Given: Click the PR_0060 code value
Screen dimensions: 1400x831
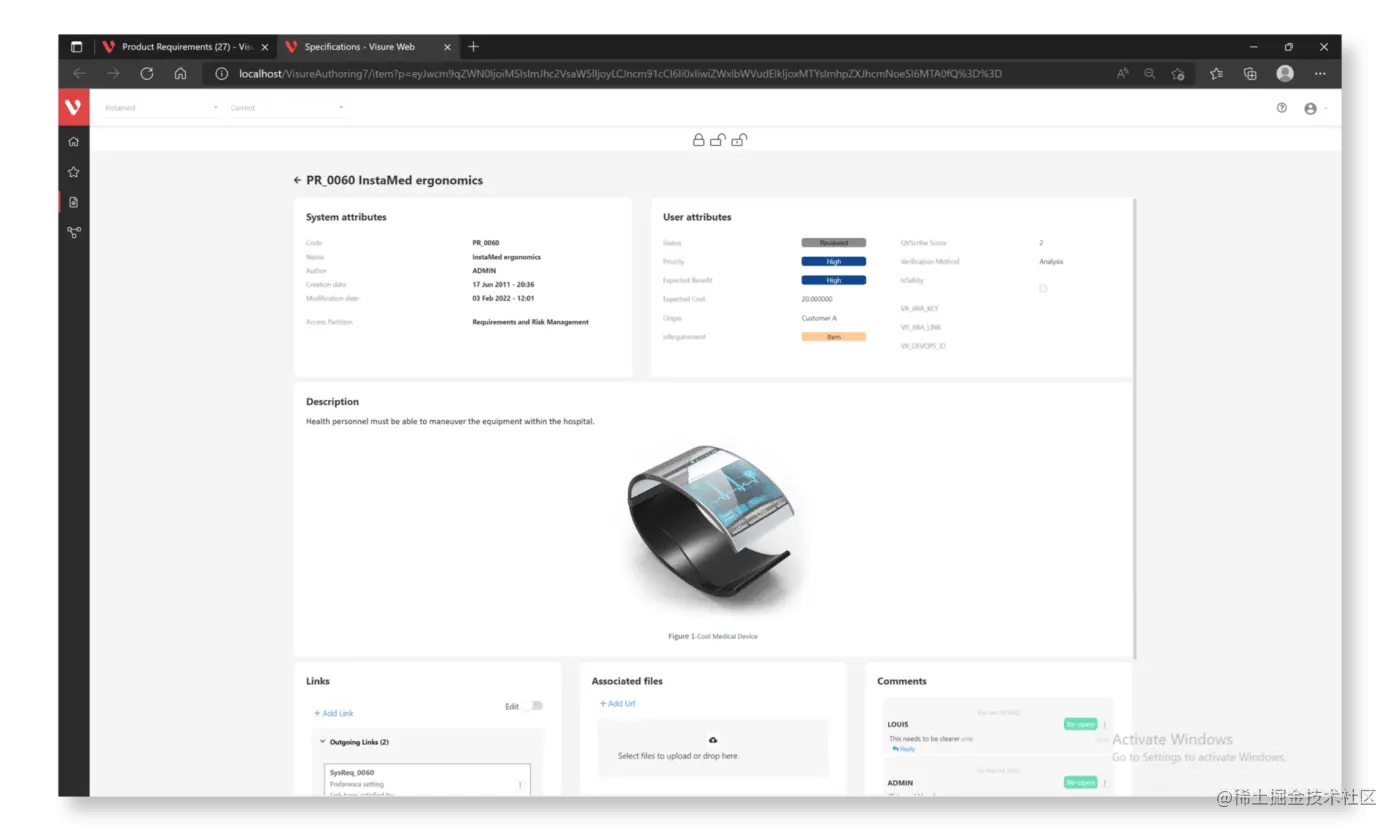Looking at the screenshot, I should coord(486,243).
